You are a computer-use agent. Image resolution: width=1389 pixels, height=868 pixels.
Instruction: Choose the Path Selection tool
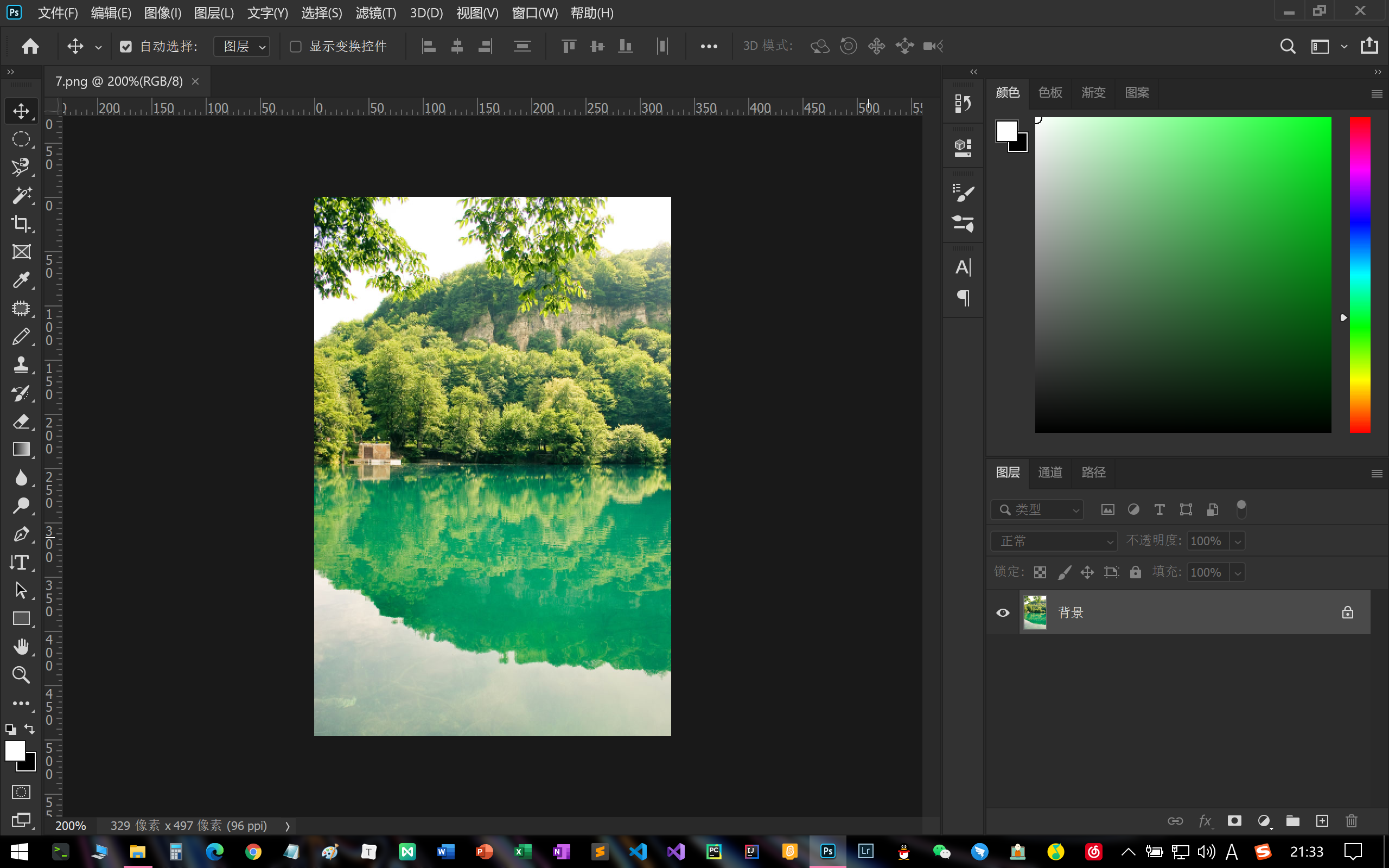tap(21, 590)
